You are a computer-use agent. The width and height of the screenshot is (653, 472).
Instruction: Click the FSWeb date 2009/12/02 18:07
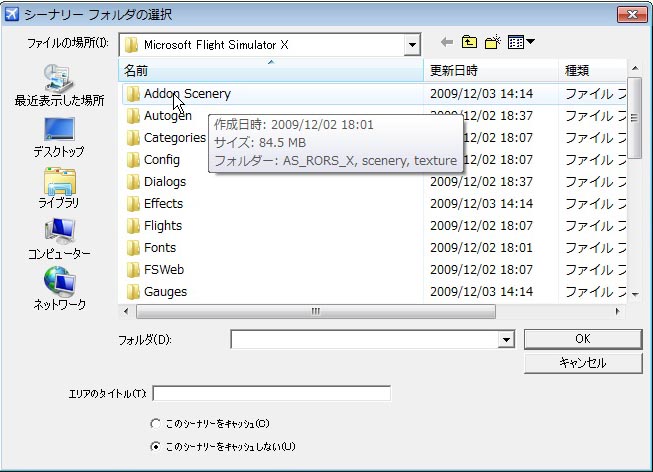481,270
